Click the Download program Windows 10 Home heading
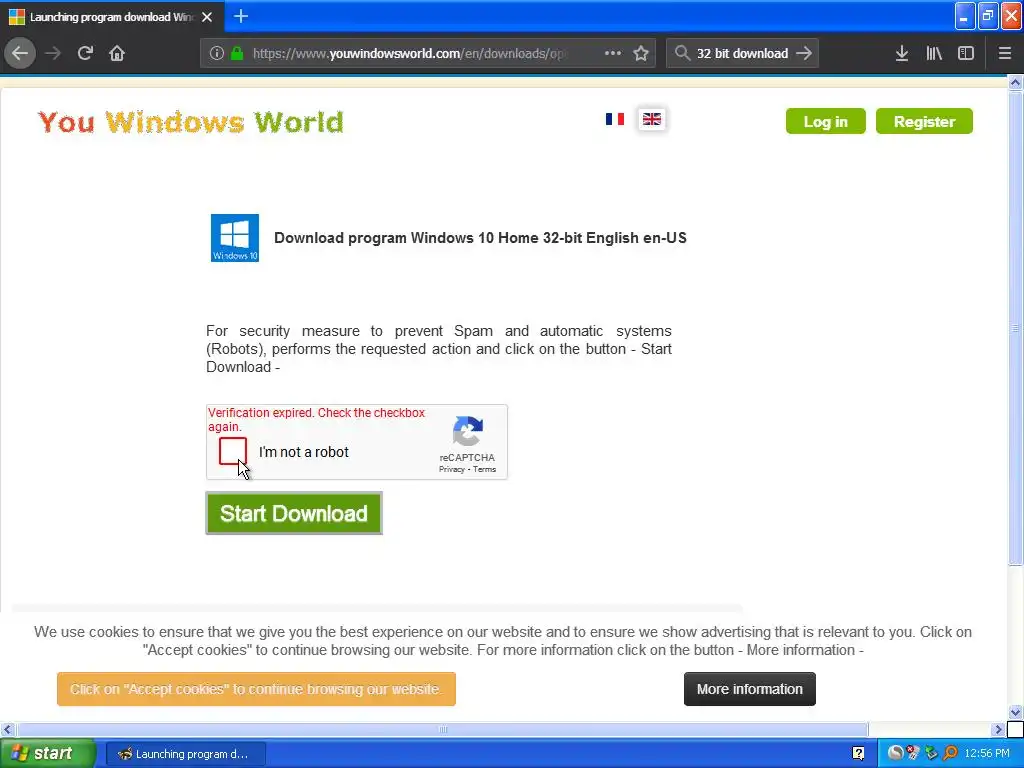1024x768 pixels. pyautogui.click(x=480, y=238)
